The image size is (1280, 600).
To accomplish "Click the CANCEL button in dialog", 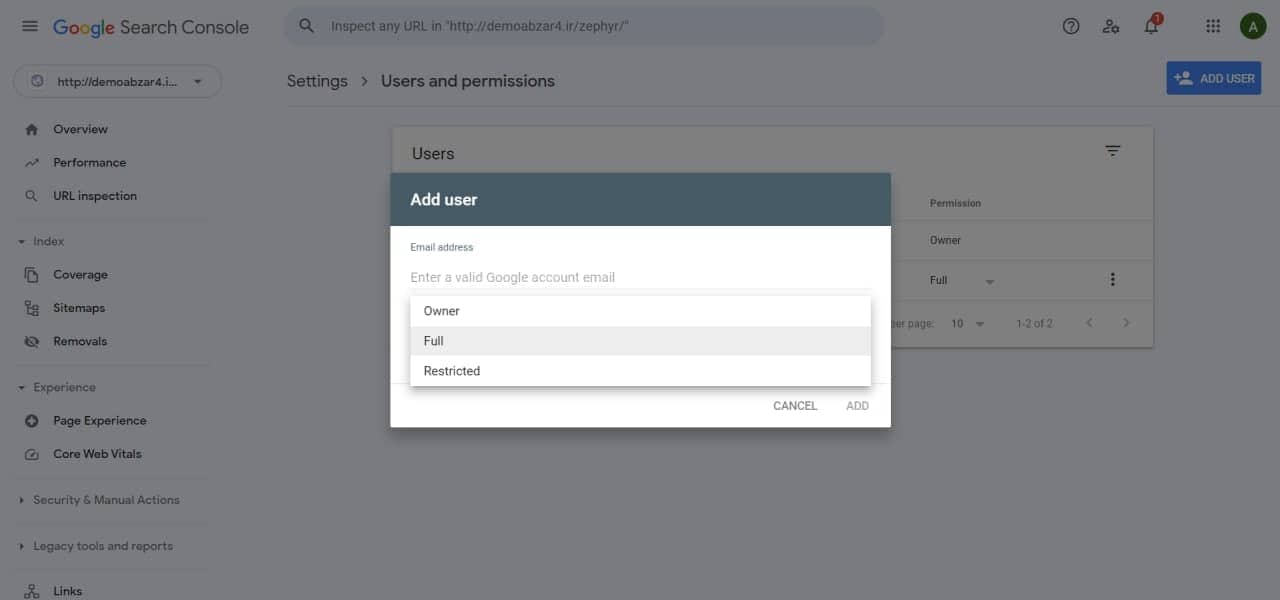I will pos(795,406).
